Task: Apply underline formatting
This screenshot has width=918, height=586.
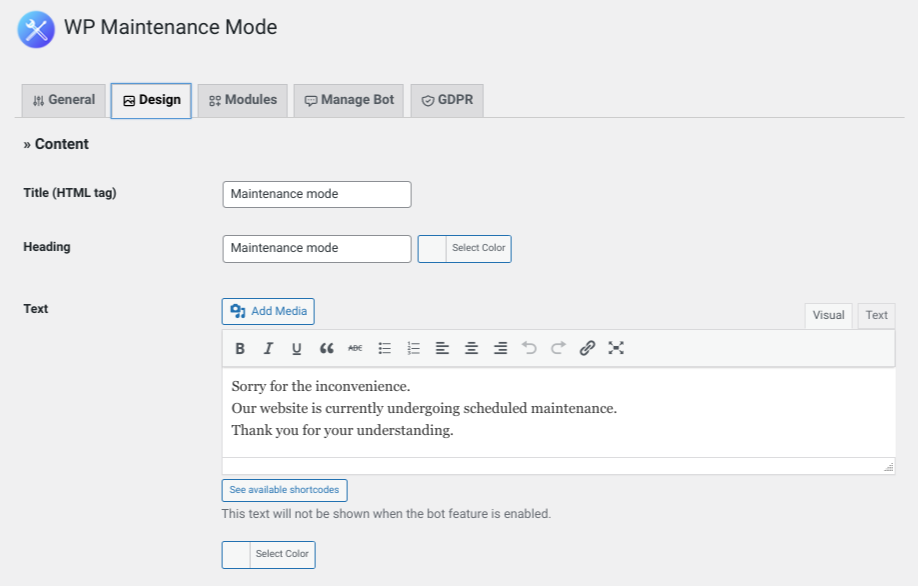Action: pyautogui.click(x=297, y=348)
